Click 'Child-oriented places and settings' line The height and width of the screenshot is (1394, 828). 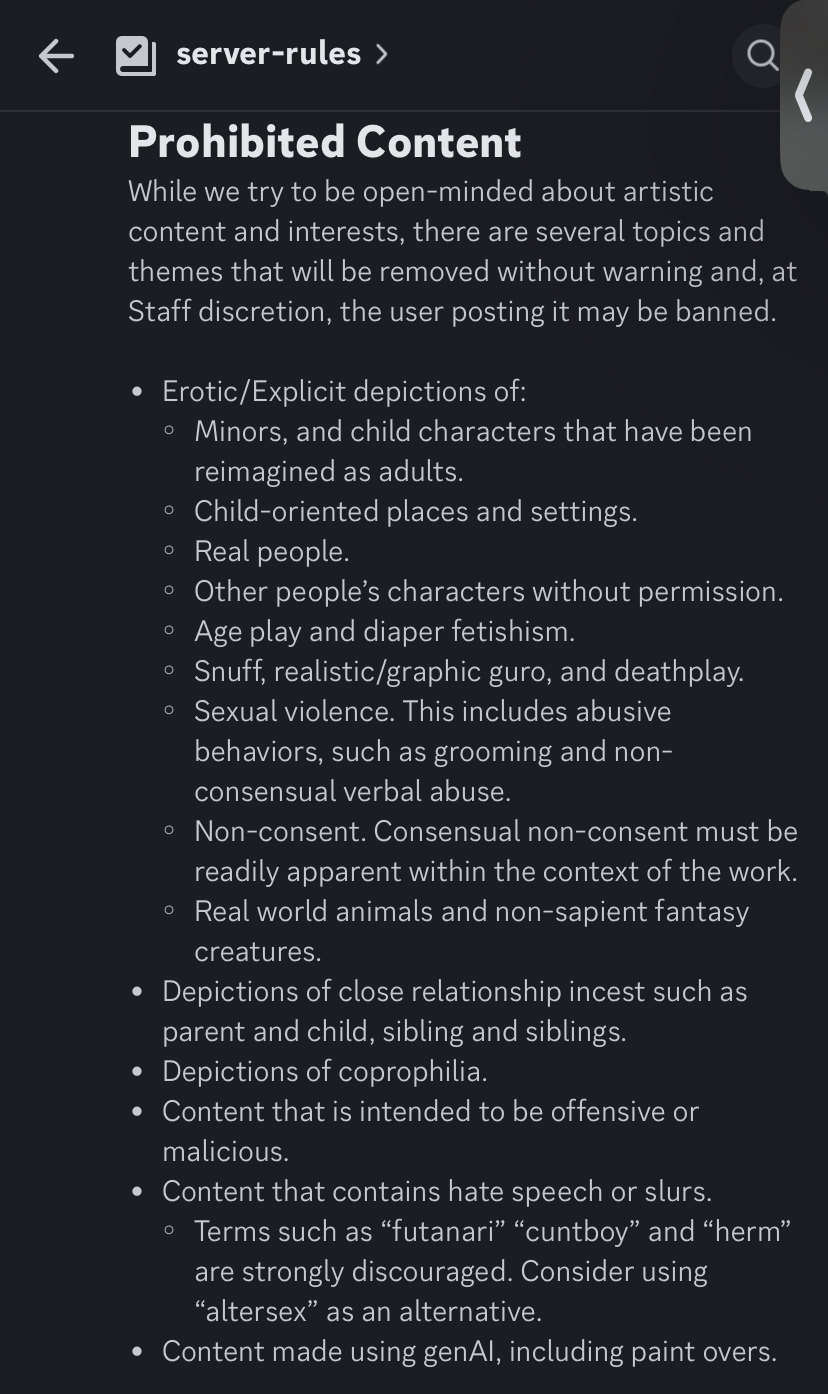pyautogui.click(x=415, y=511)
